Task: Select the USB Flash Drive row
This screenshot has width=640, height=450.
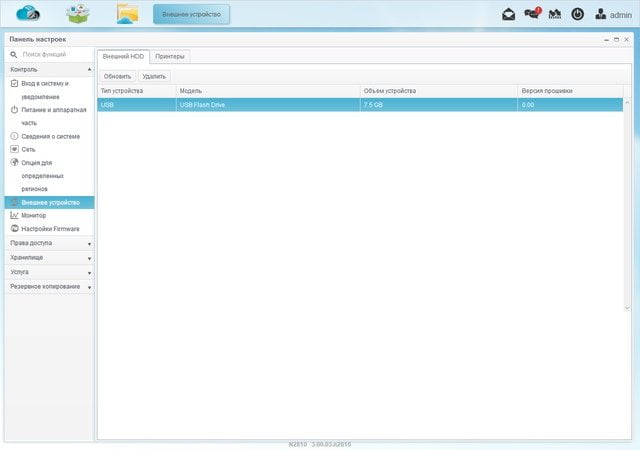Action: click(x=360, y=105)
